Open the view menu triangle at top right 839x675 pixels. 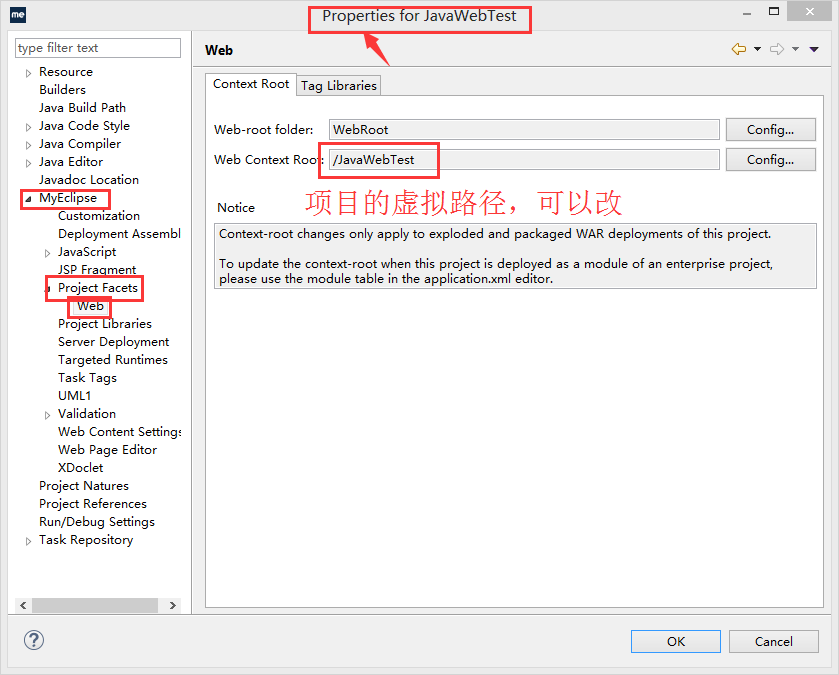(x=814, y=49)
